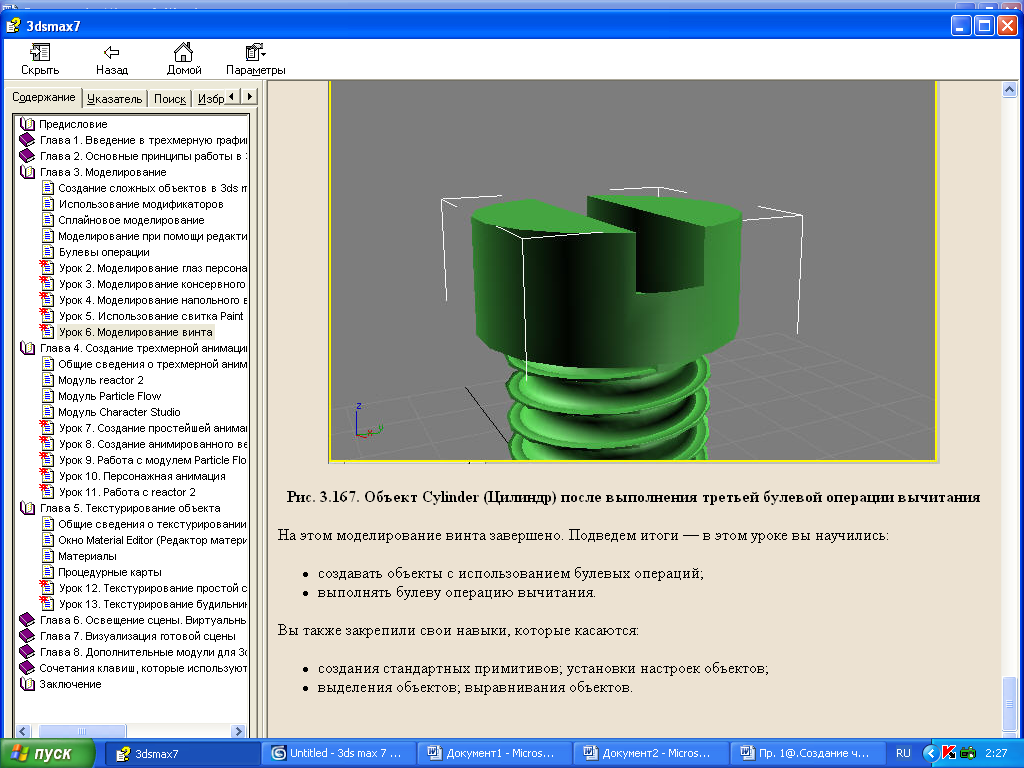
Task: Click the RU language indicator
Action: click(x=903, y=753)
